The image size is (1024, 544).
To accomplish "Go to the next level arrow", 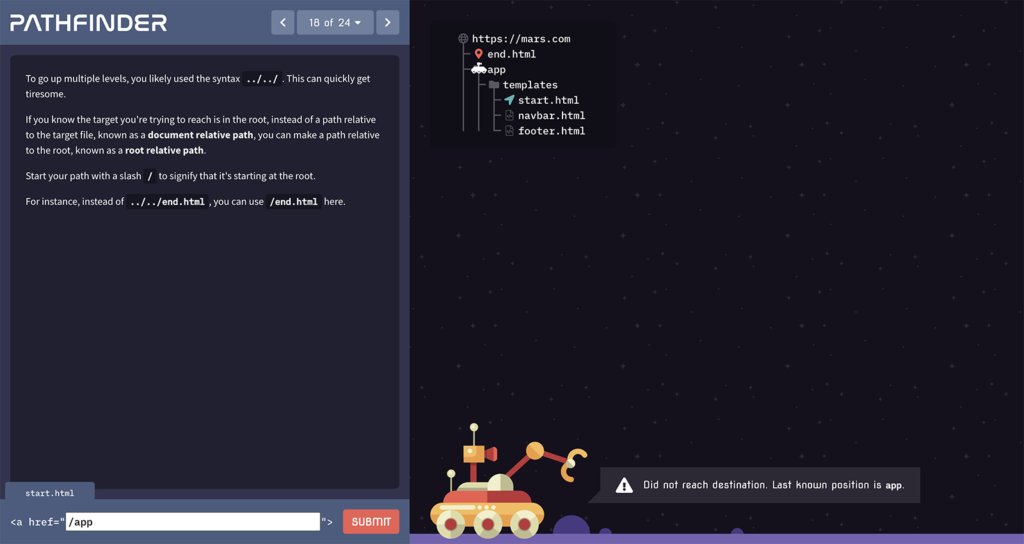I will click(388, 22).
